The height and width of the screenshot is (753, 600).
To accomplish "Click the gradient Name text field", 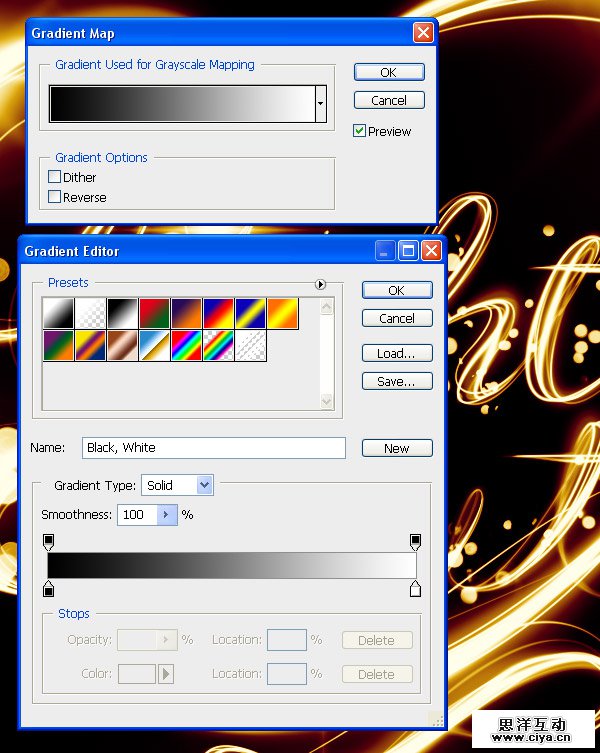I will 213,448.
